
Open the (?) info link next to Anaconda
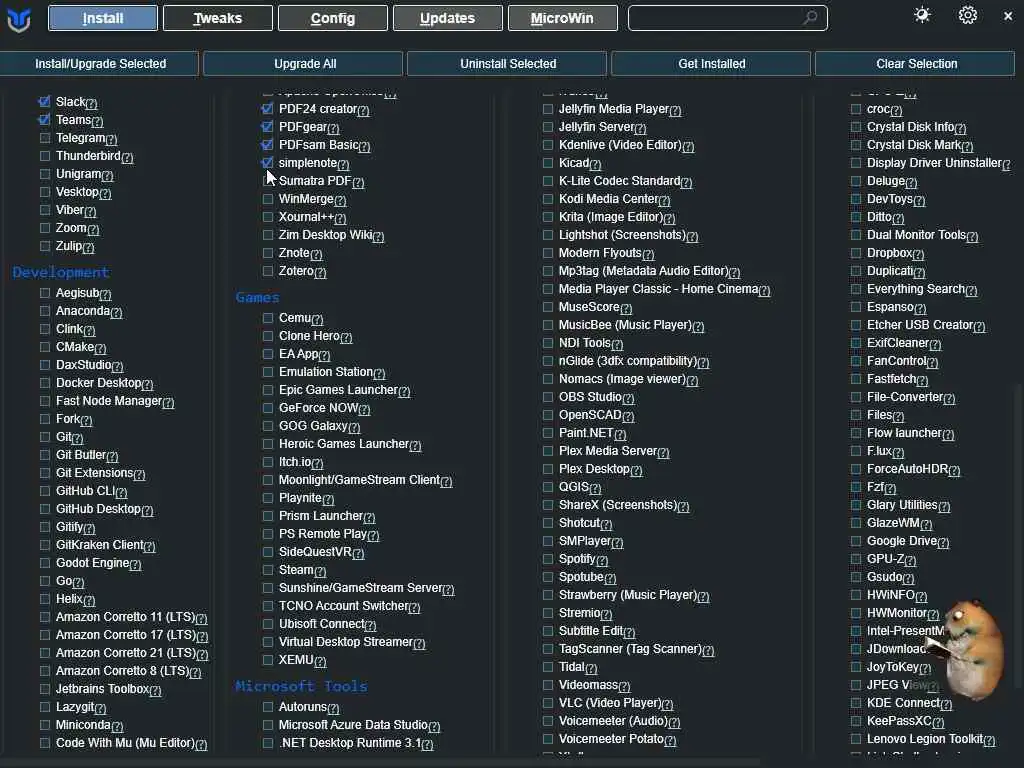[116, 313]
